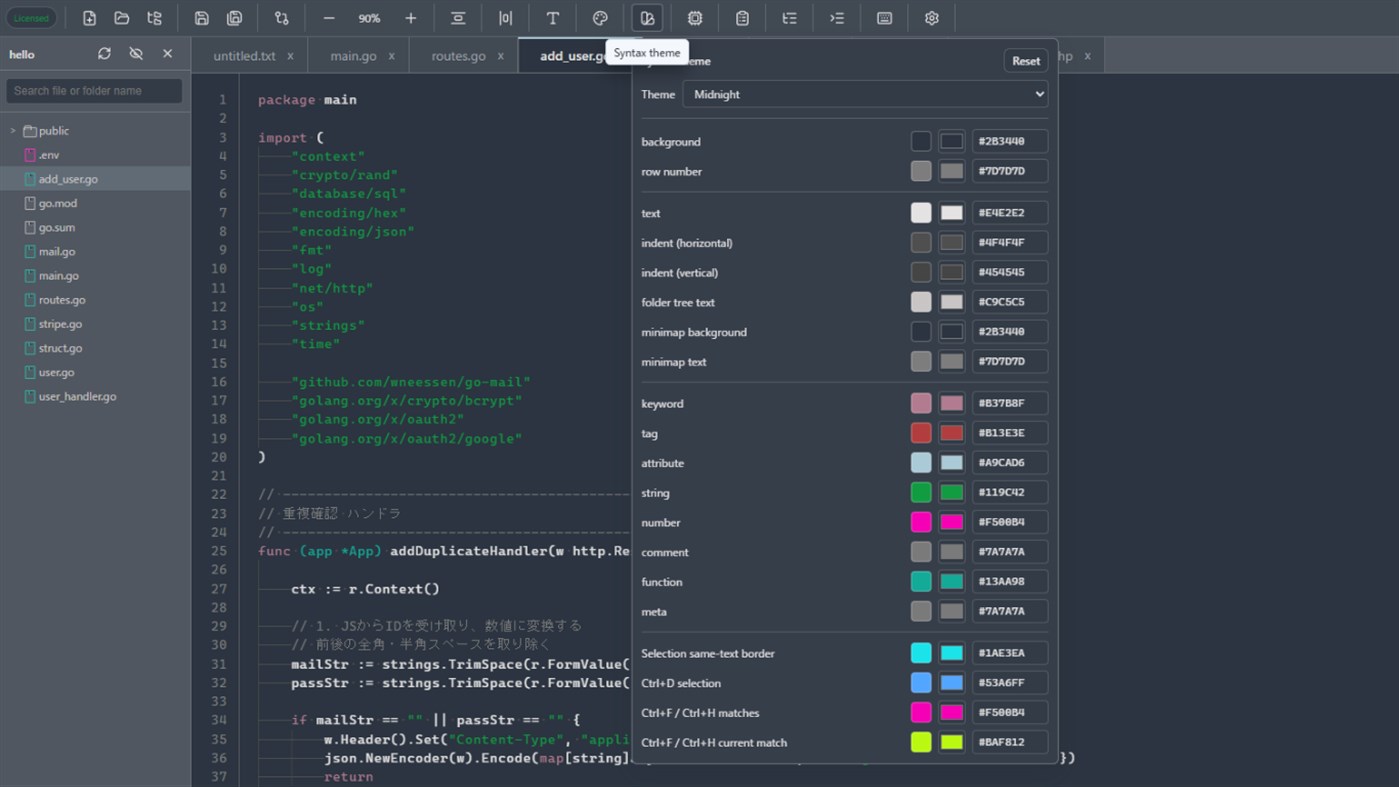The image size is (1399, 787).
Task: Switch to the untitled.txt tab
Action: coord(244,56)
